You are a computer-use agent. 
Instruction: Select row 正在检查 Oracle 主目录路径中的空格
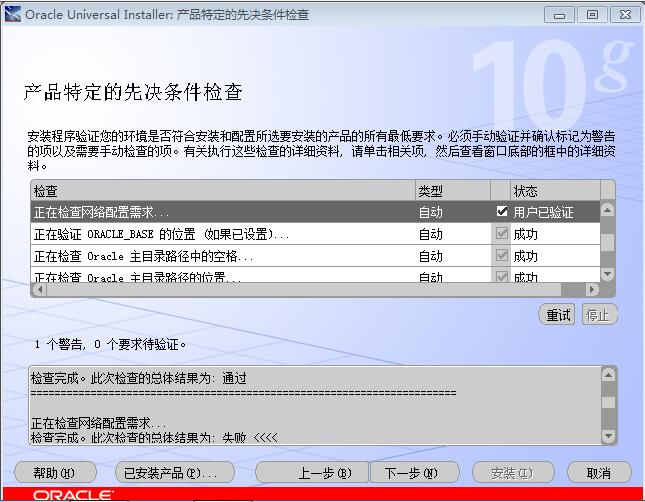(316, 256)
